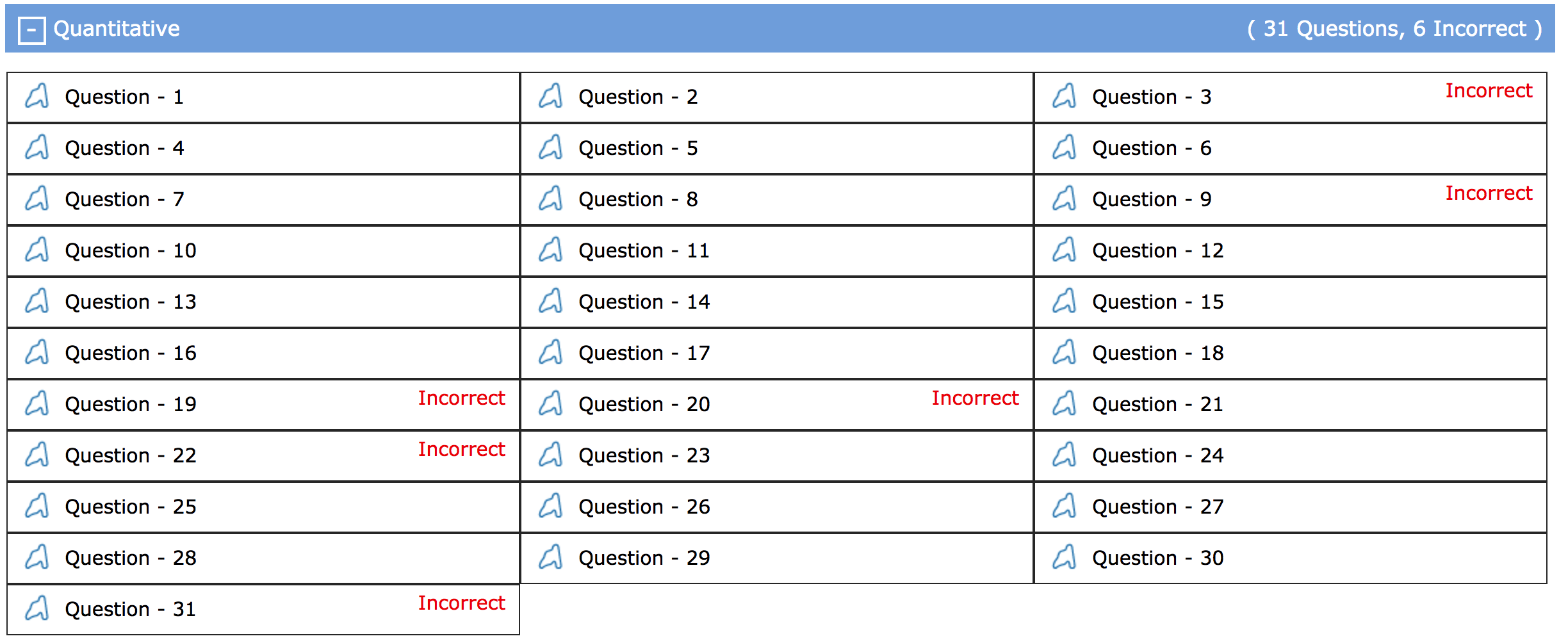
Task: Click the icon next to Question - 12
Action: [1065, 251]
